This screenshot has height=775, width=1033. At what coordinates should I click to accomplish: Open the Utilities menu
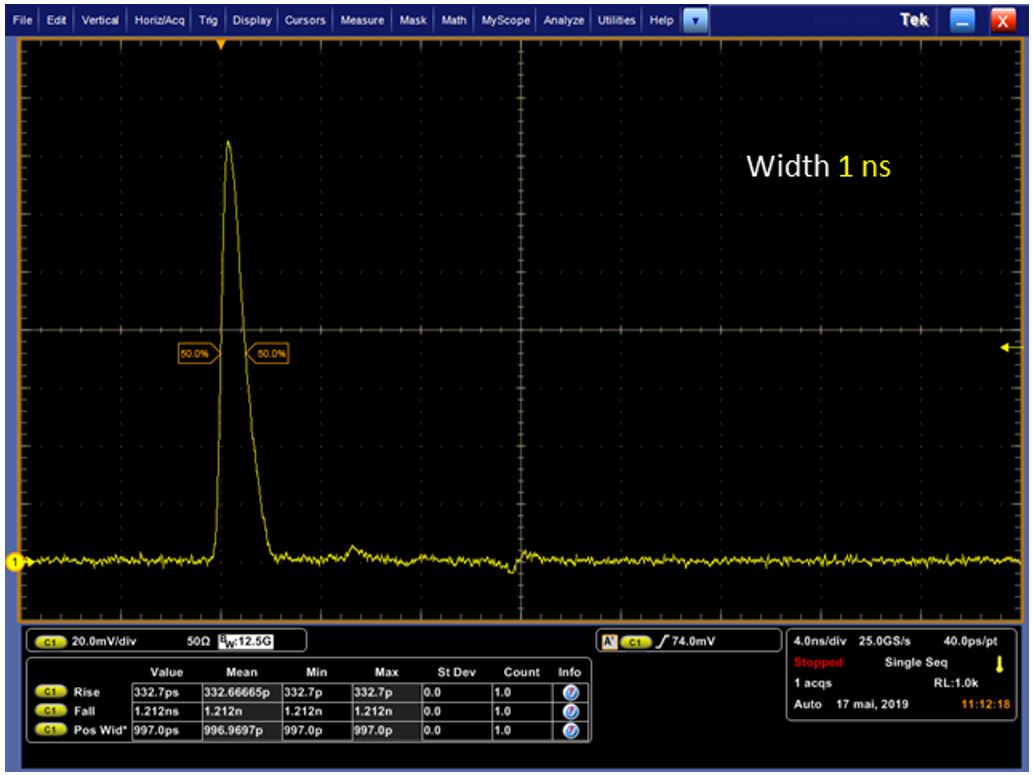(x=617, y=20)
